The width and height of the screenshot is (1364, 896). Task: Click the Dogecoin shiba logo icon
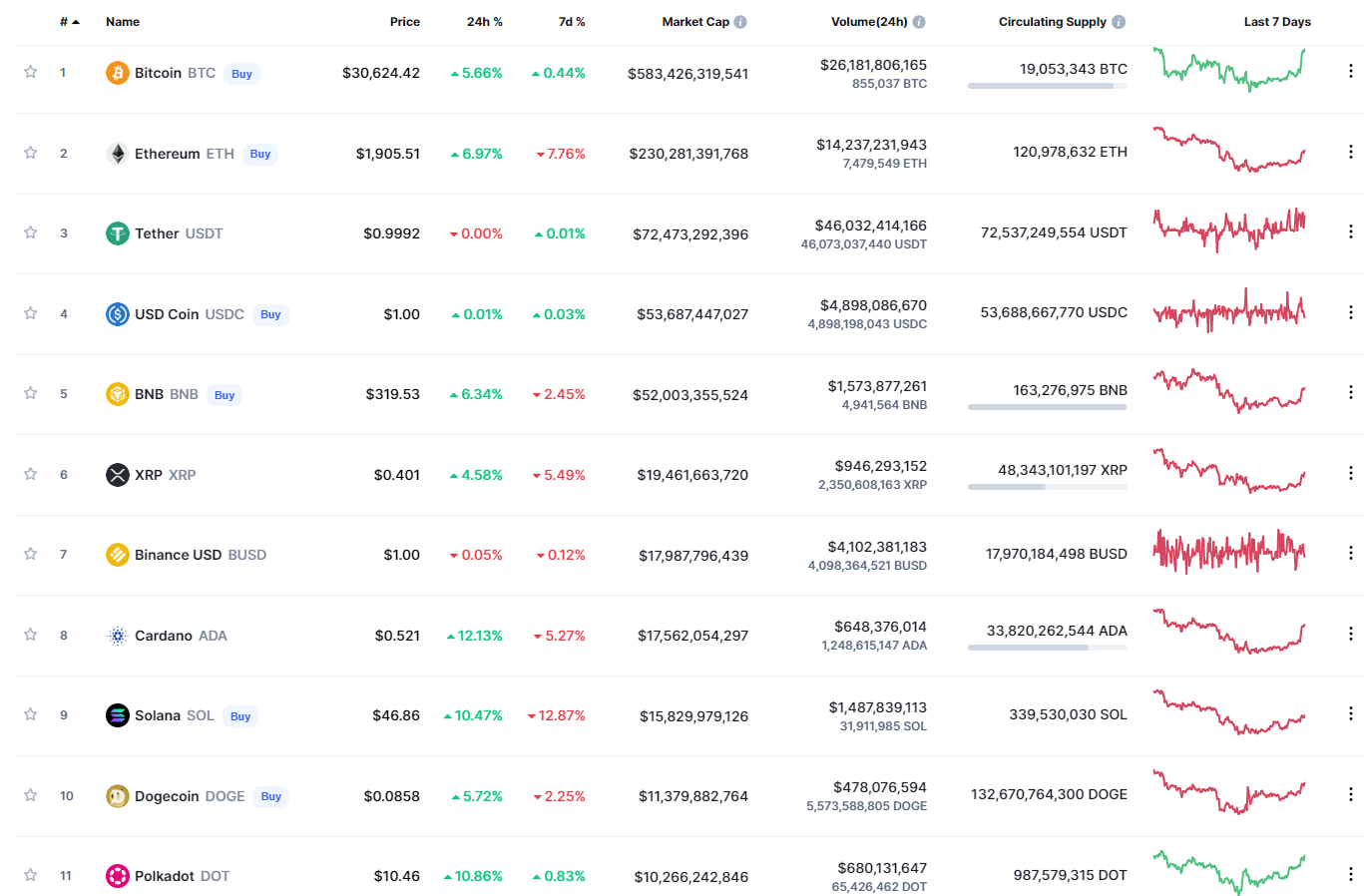(x=118, y=796)
